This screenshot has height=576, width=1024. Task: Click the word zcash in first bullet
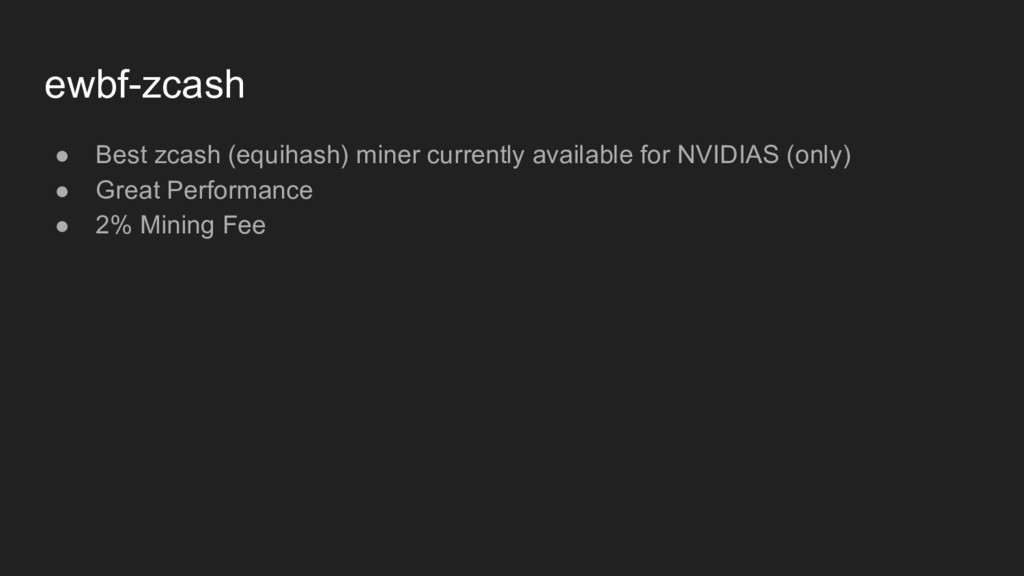pos(187,155)
